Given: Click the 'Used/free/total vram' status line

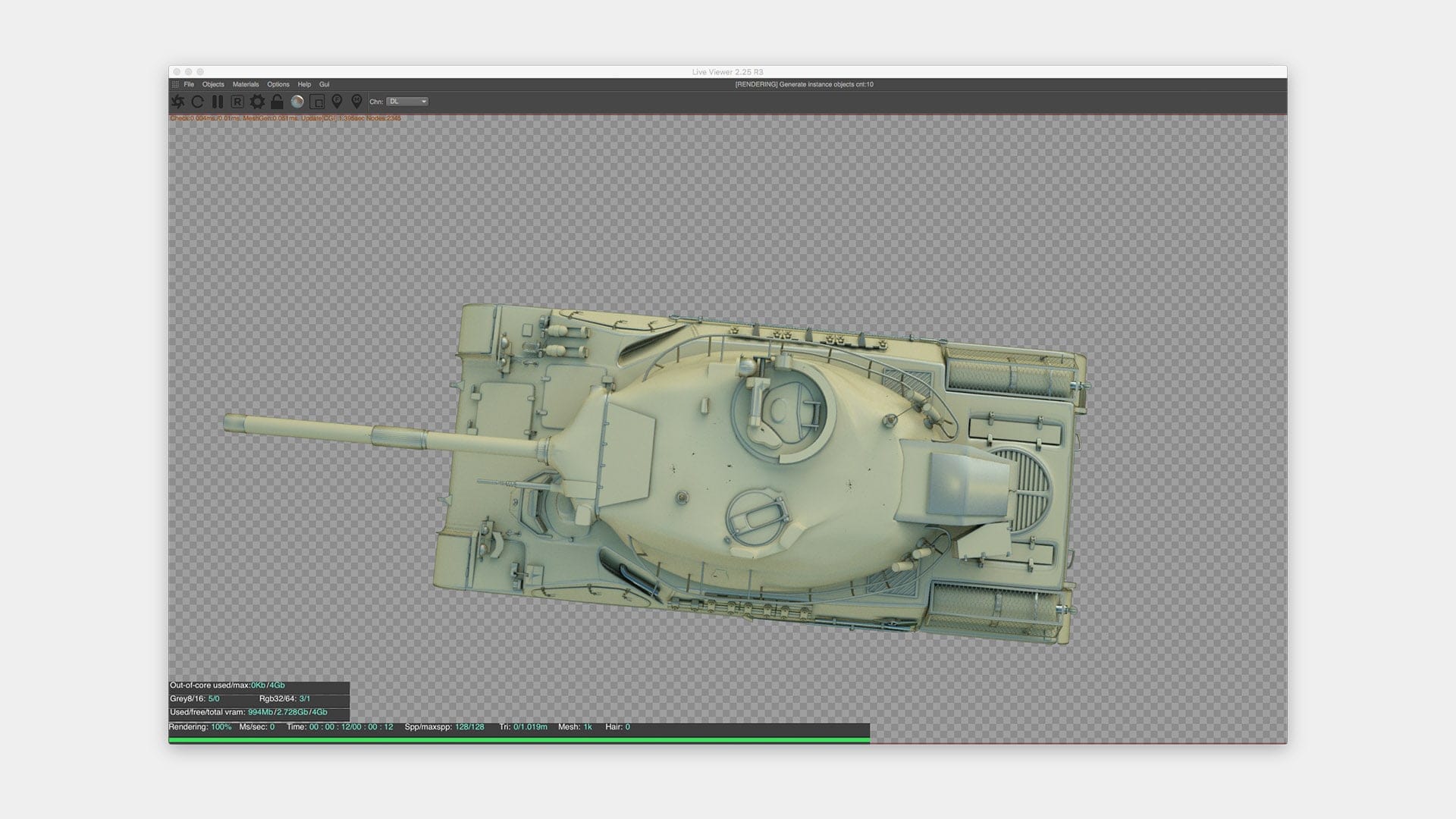Looking at the screenshot, I should (x=249, y=713).
